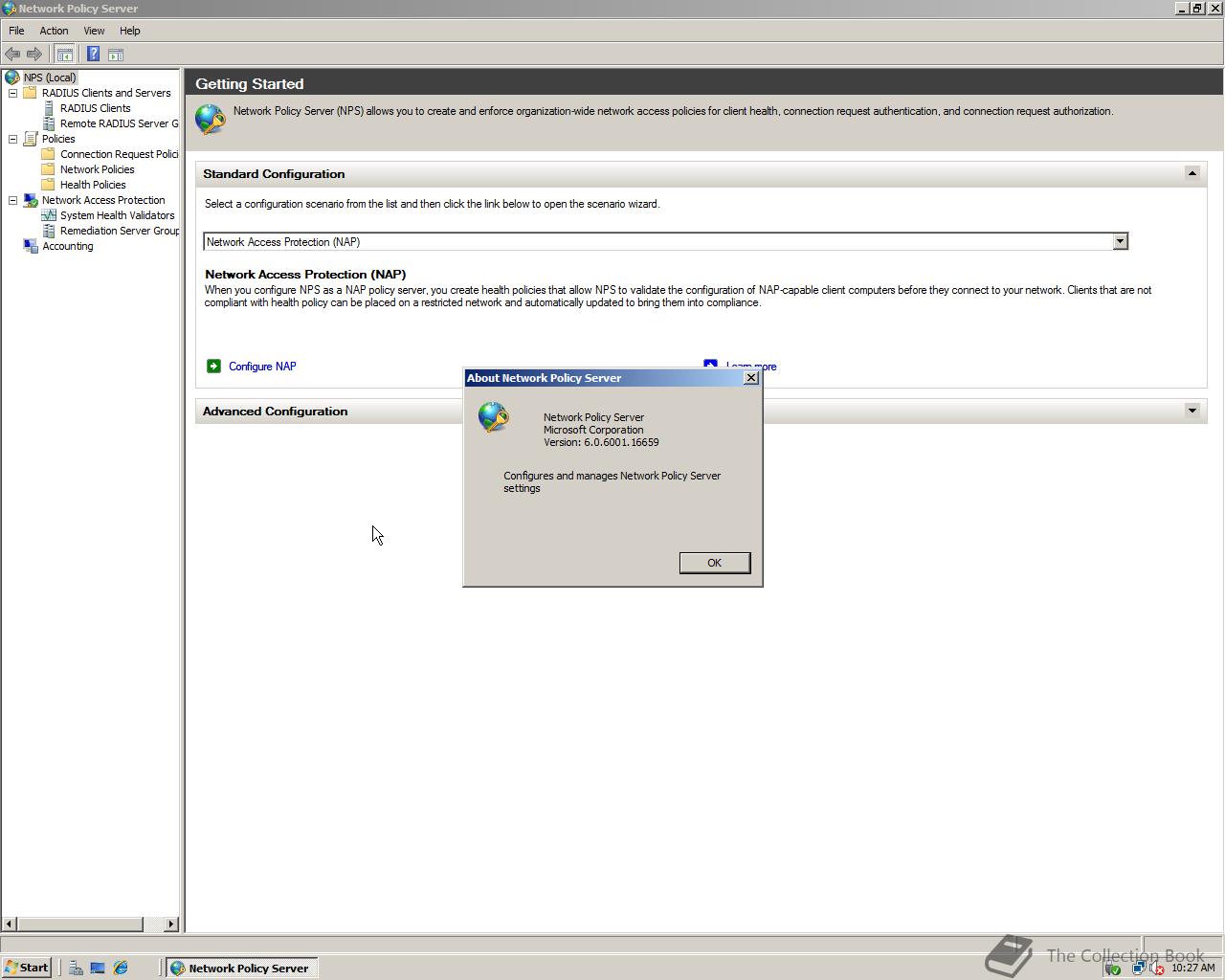Click the muted volume tray icon

(1156, 969)
